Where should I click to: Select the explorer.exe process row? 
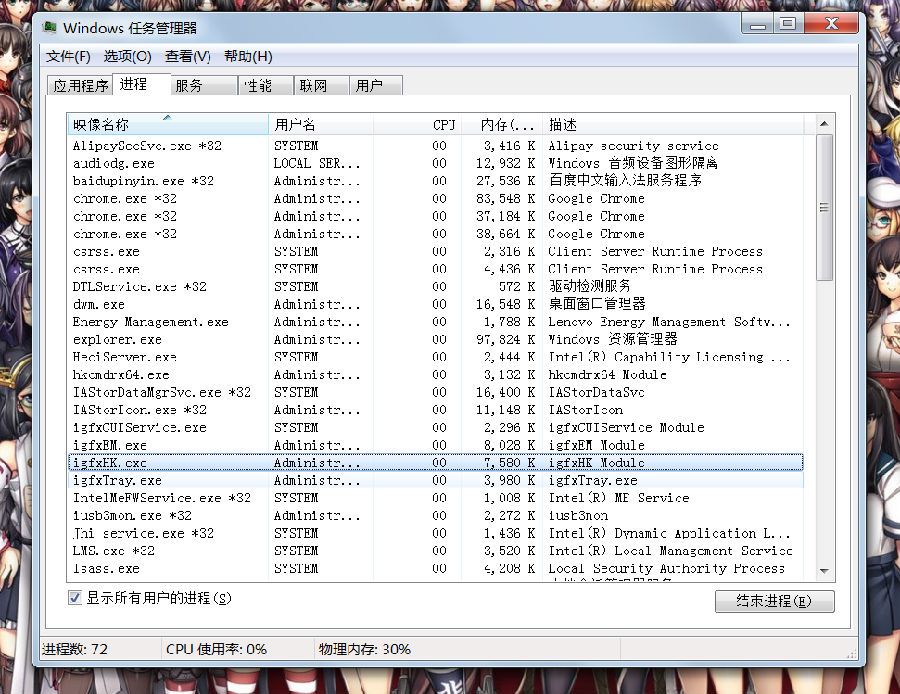click(436, 339)
